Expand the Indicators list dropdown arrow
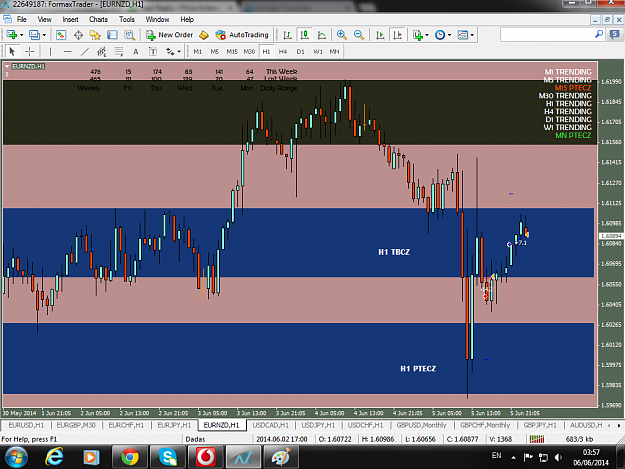Viewport: 625px width, 469px height. tap(427, 35)
